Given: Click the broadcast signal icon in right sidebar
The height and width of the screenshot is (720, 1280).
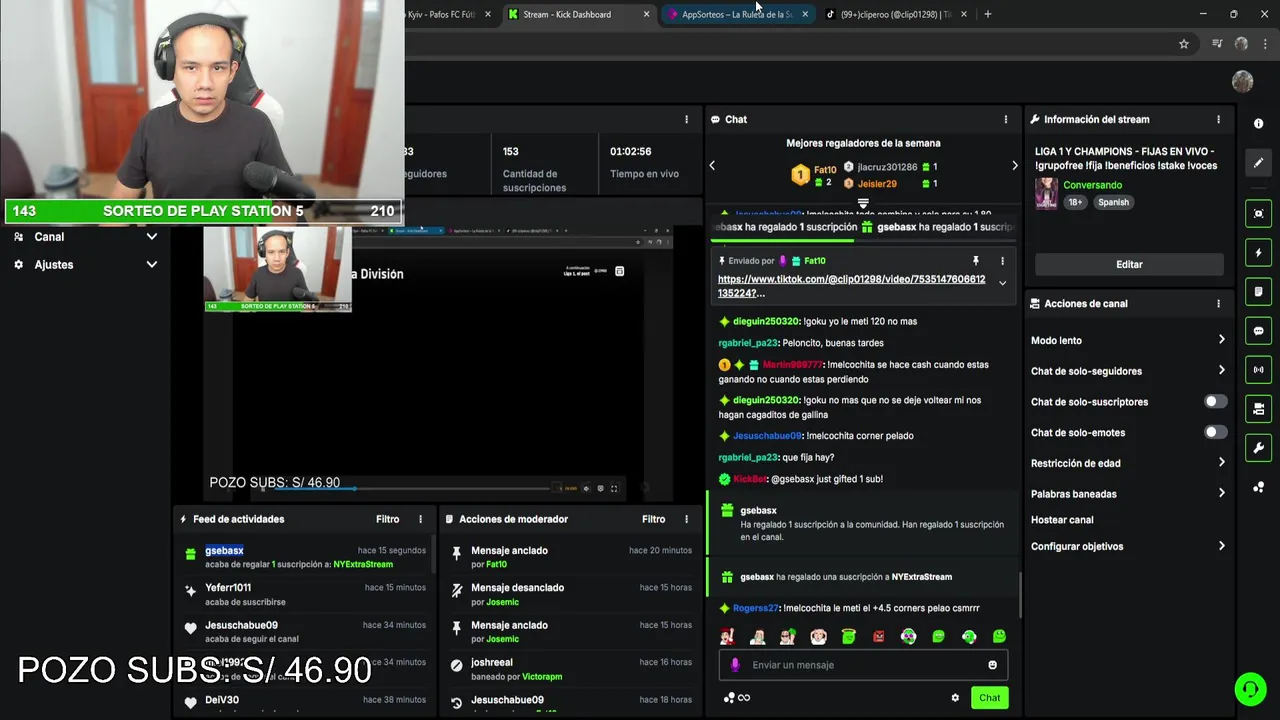Looking at the screenshot, I should (1258, 370).
